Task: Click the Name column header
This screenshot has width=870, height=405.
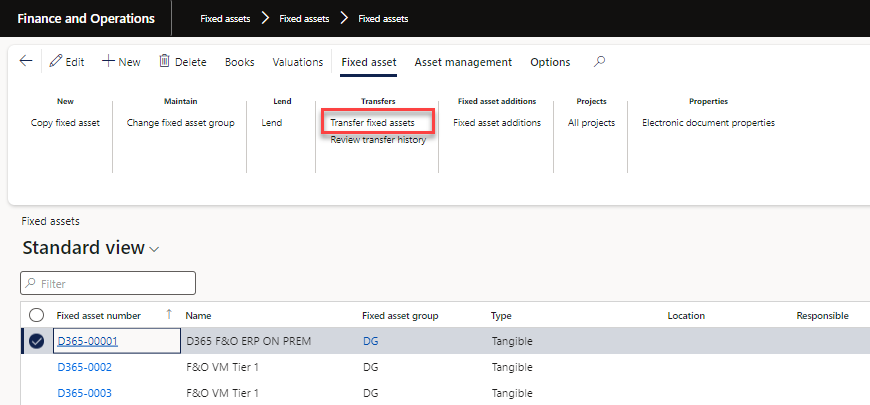Action: 198,316
